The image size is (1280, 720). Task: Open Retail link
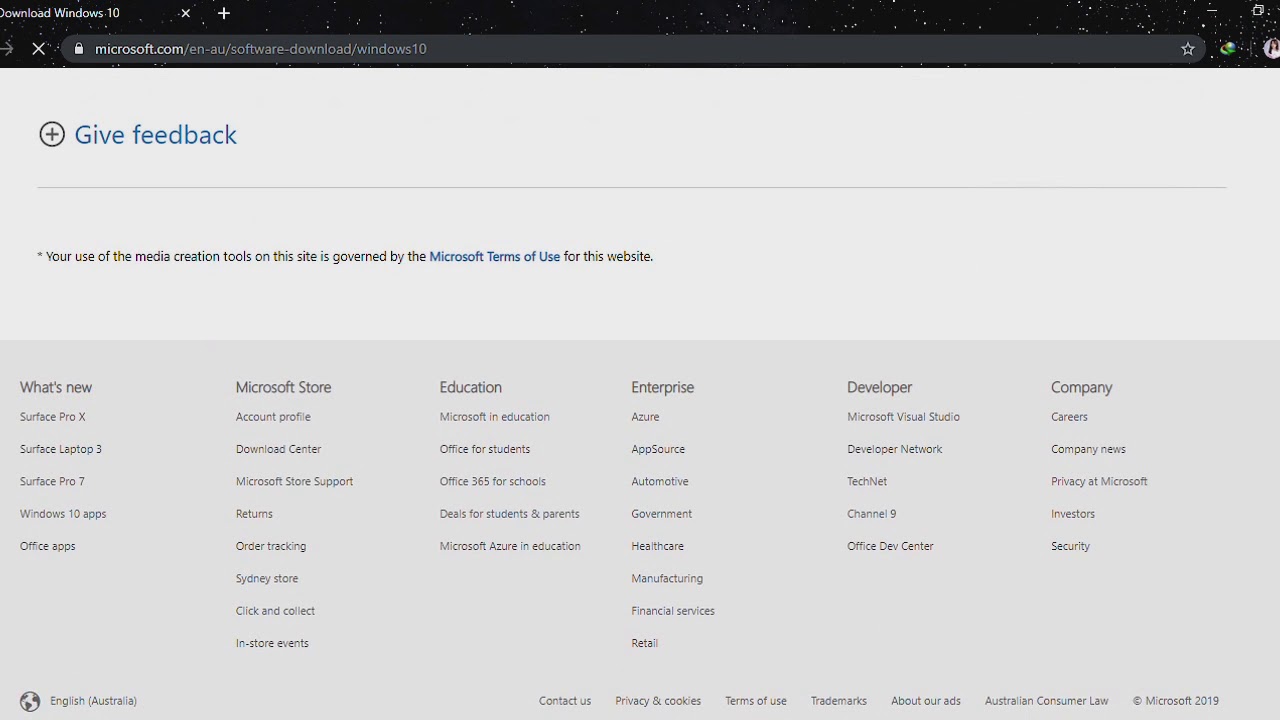645,643
